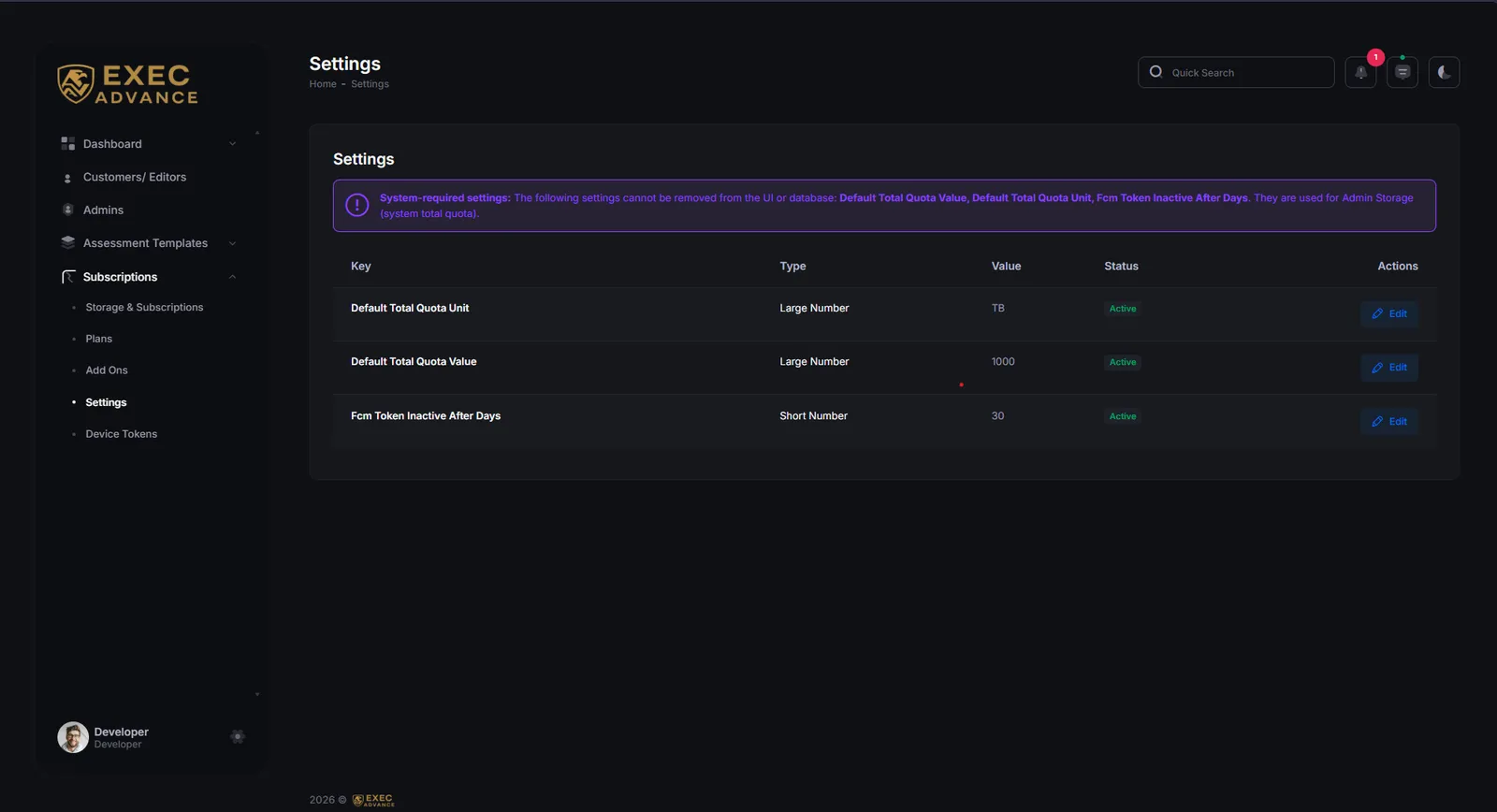Click the Customers/Editors person icon

coord(67,178)
